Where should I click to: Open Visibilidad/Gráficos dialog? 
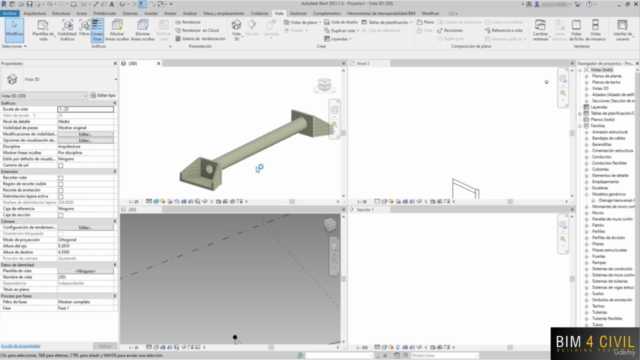point(67,30)
